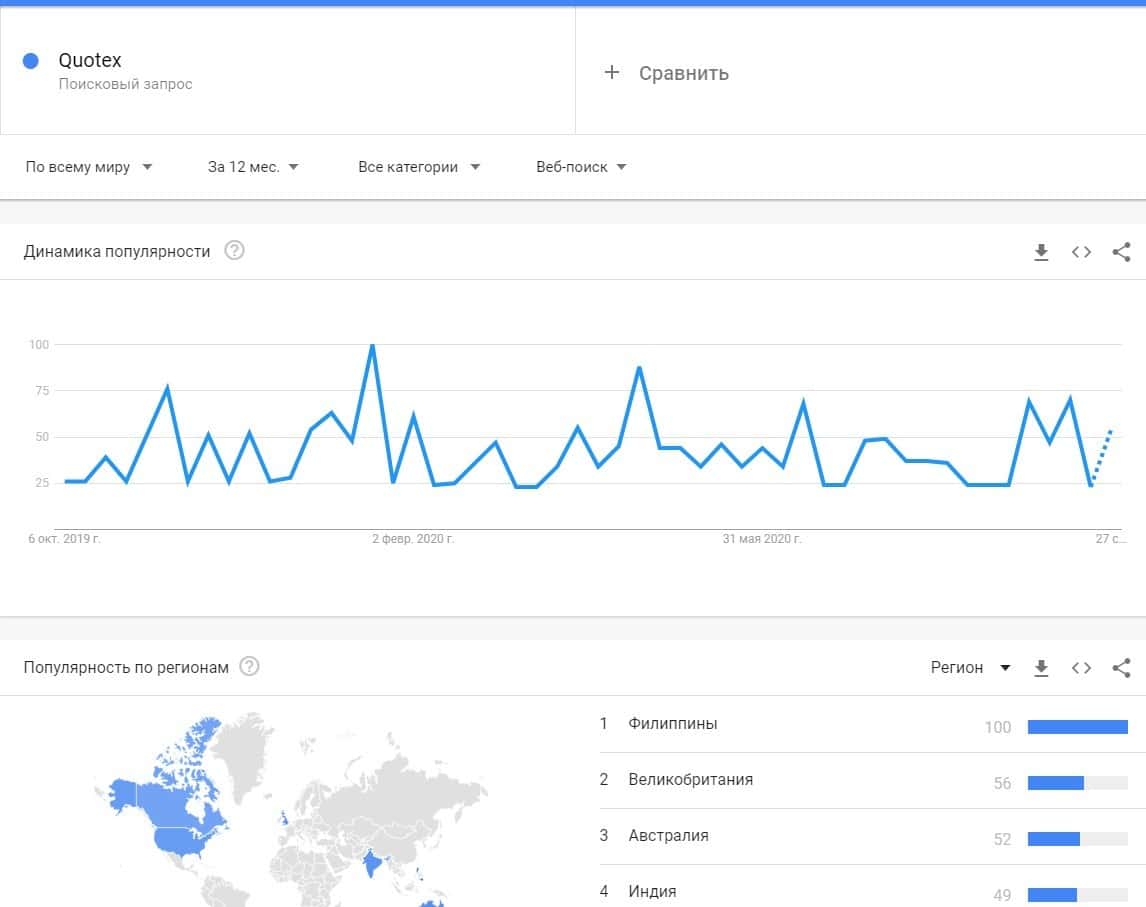Switch the Регион breakdown dropdown

(x=970, y=668)
